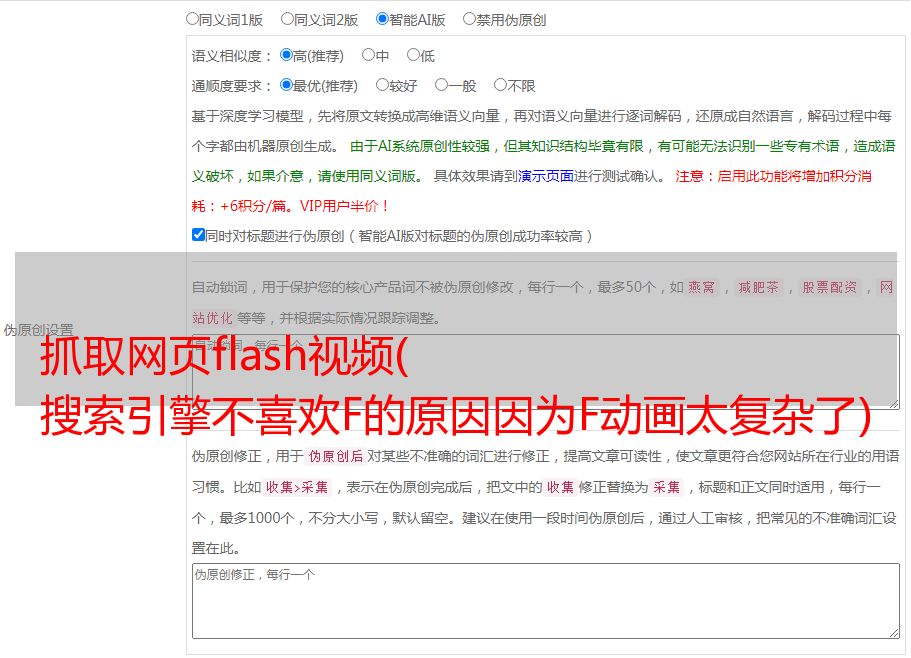Grab the resize handle of 伪原创修正 textarea

click(x=894, y=633)
